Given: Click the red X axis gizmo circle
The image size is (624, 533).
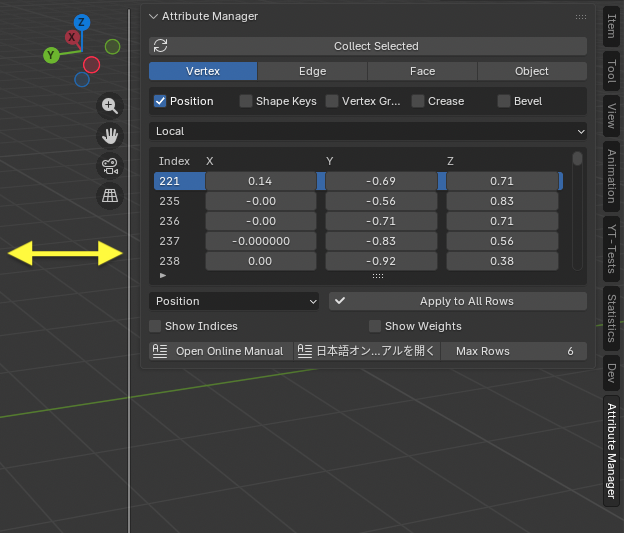Looking at the screenshot, I should pos(72,38).
